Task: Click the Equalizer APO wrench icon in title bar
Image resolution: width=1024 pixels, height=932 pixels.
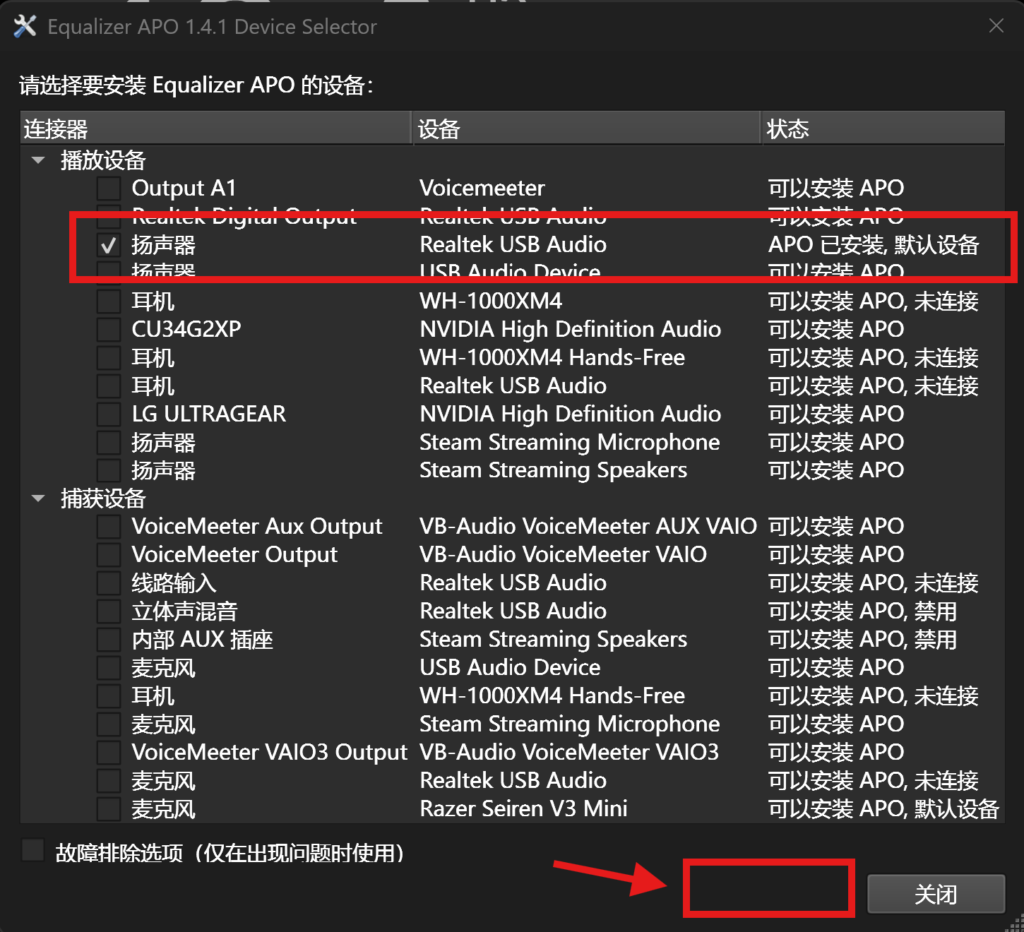Action: 25,26
